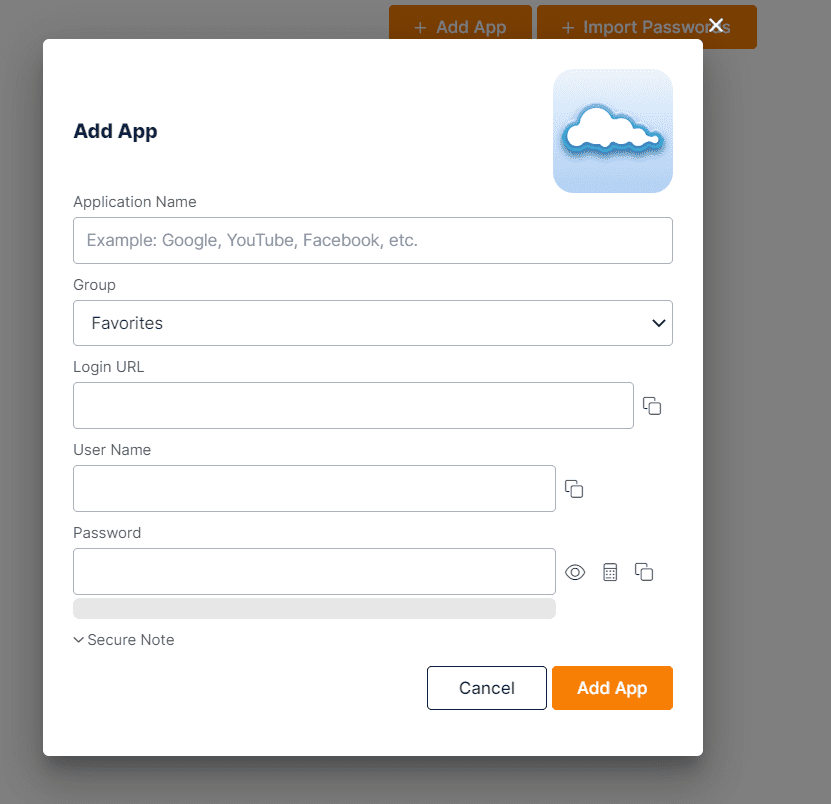This screenshot has height=804, width=831.
Task: Copy the Login URL field value
Action: pyautogui.click(x=652, y=406)
